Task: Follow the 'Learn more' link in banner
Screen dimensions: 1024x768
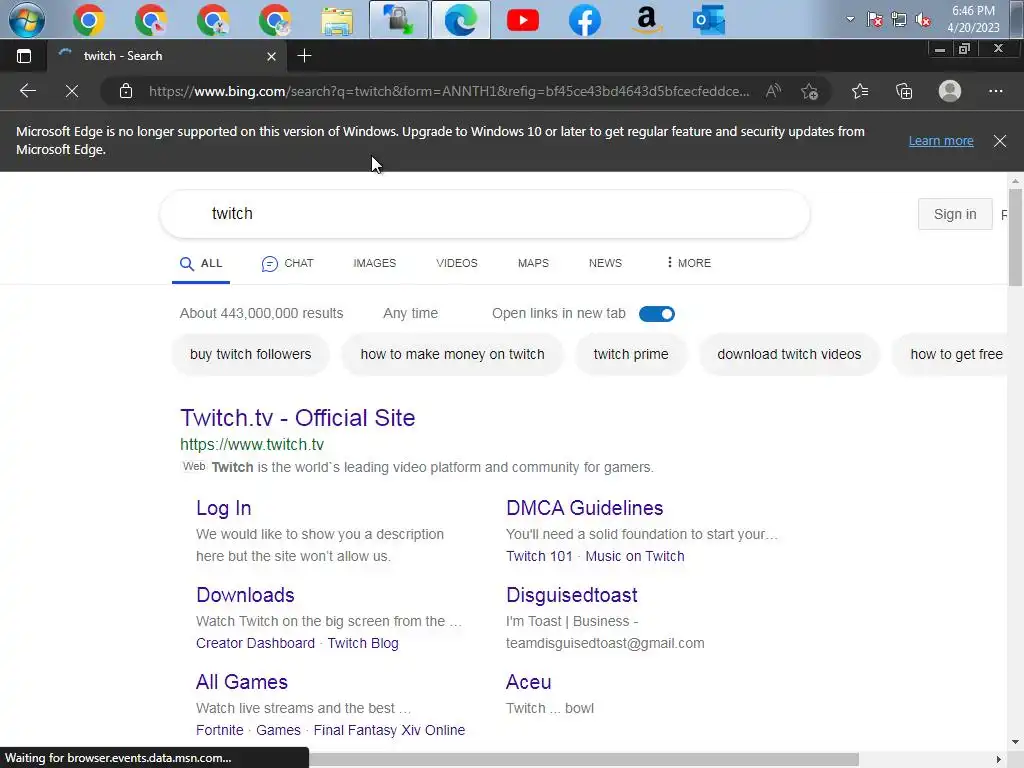Action: tap(941, 140)
